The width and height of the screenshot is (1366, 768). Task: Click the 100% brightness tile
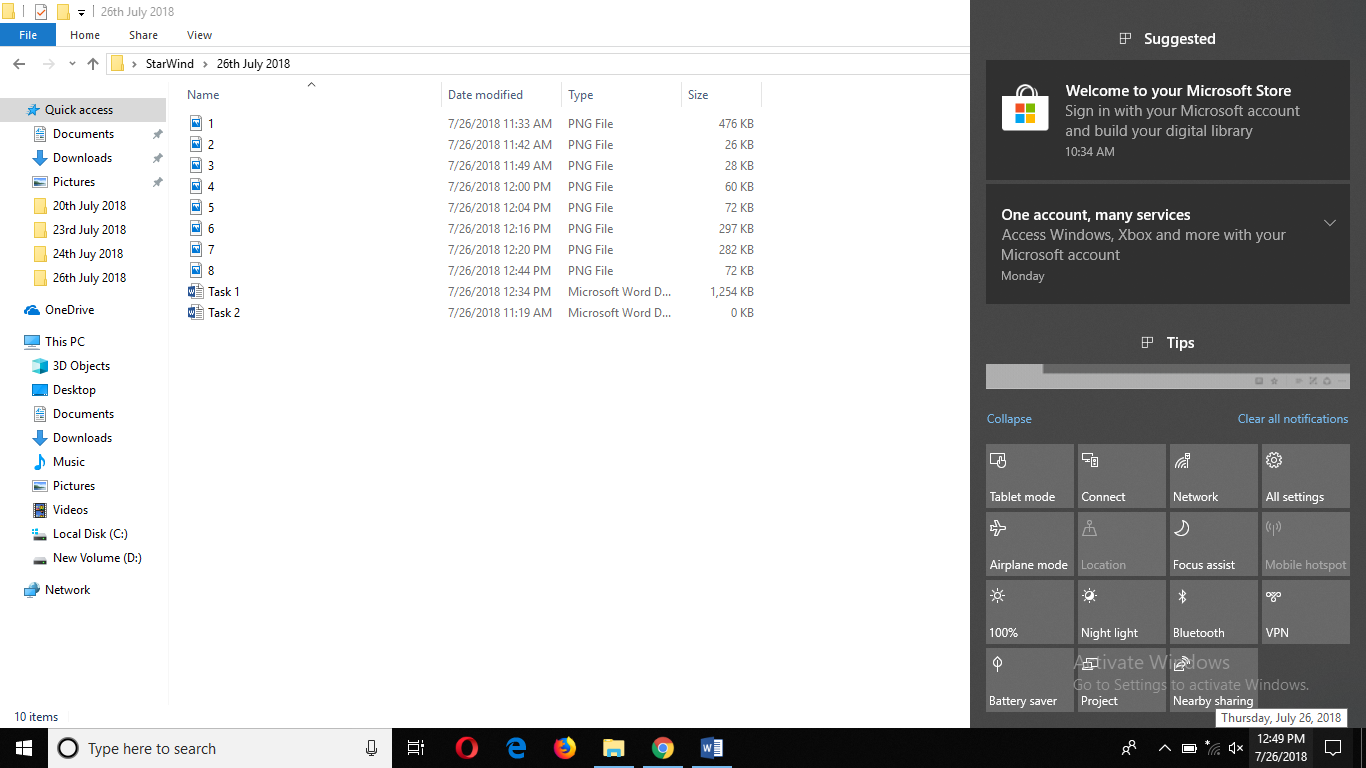[1029, 611]
